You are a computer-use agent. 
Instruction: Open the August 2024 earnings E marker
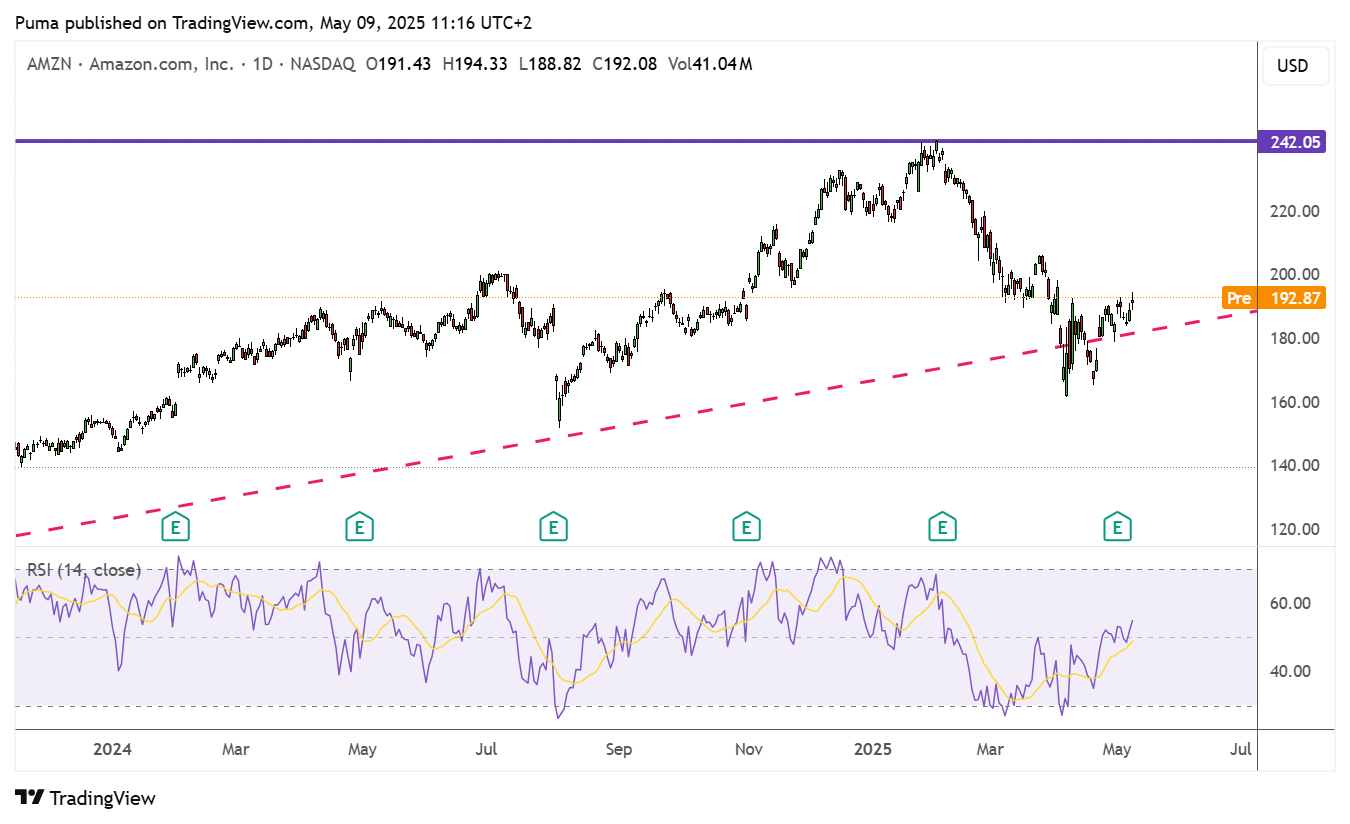coord(553,526)
